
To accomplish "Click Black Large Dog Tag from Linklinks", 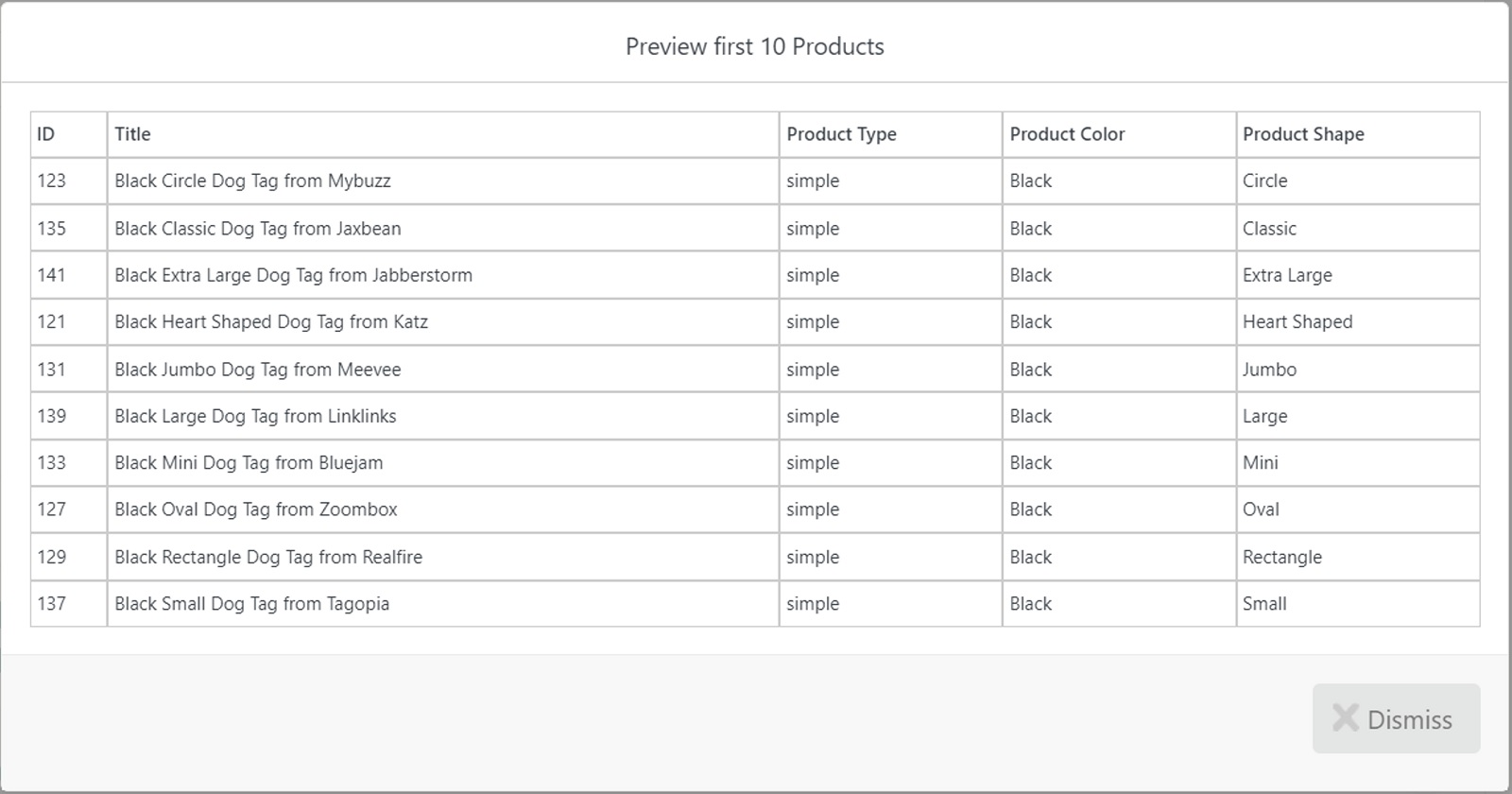I will point(255,416).
